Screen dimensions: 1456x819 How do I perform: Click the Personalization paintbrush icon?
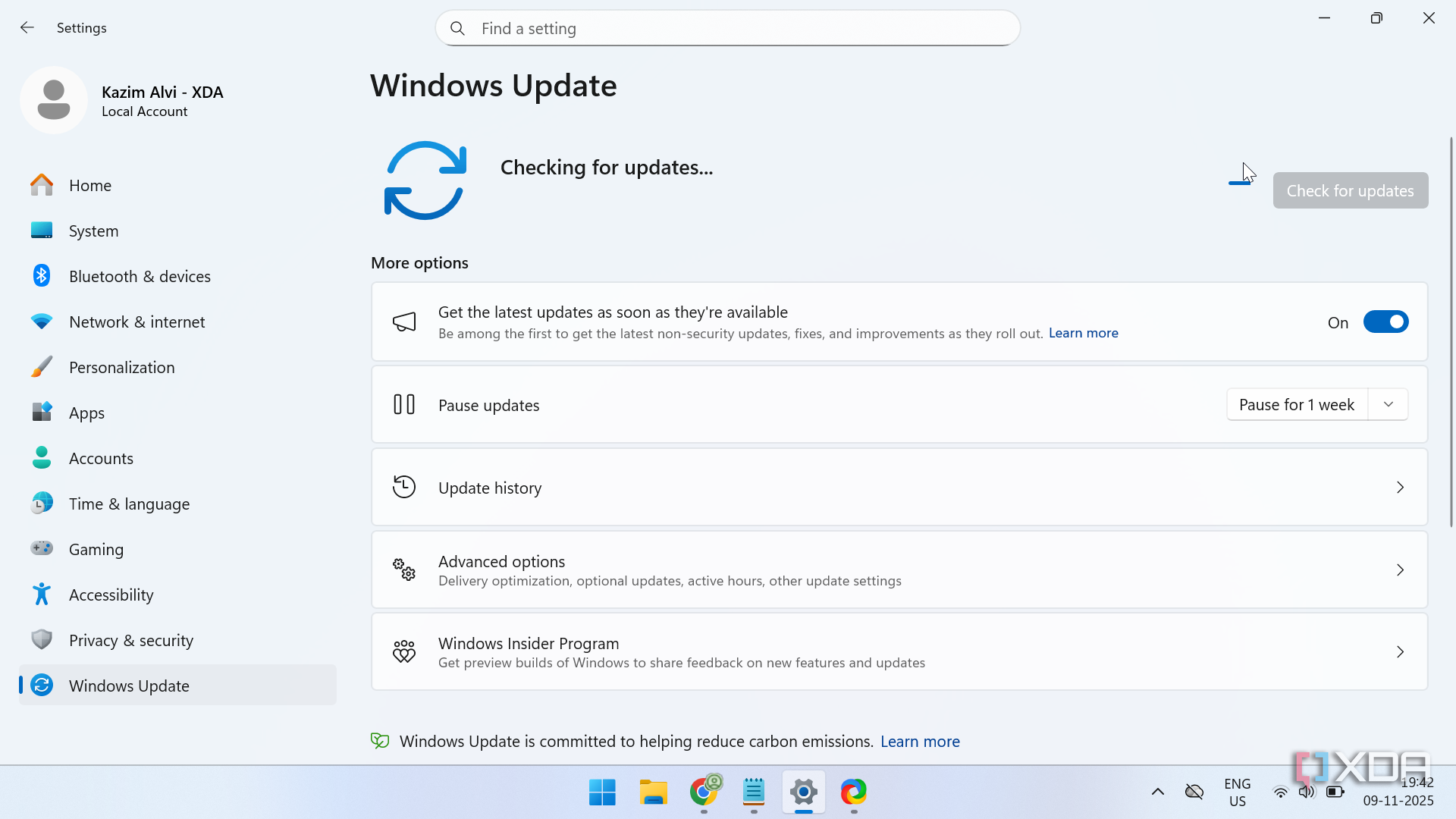[x=42, y=367]
